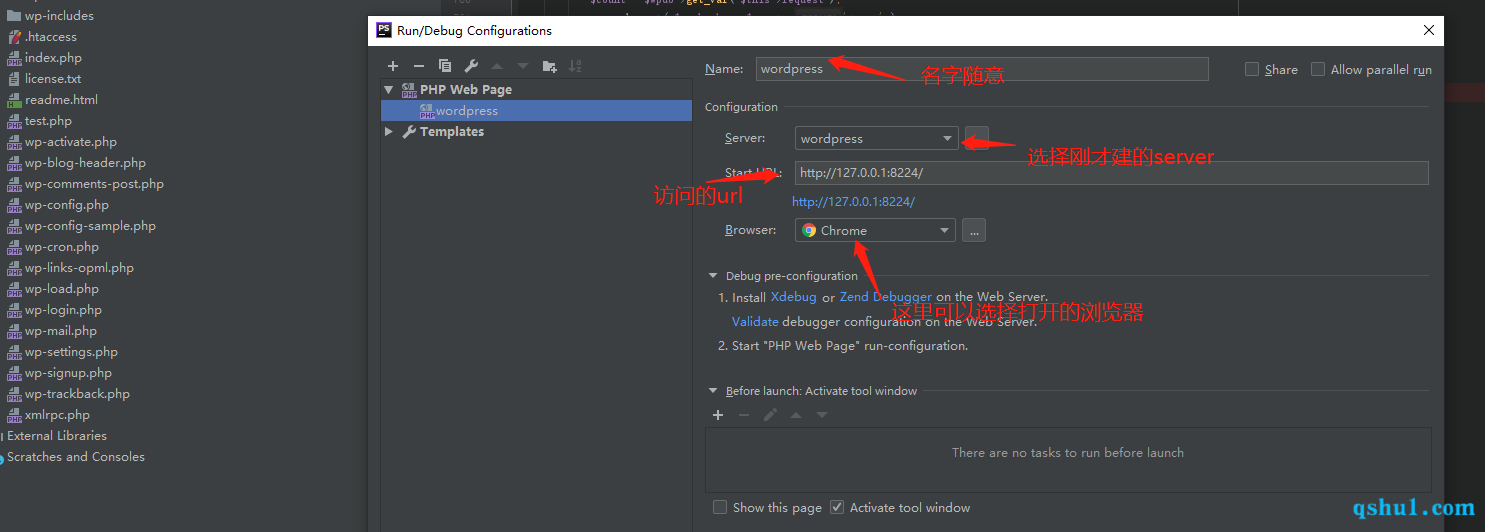Open the blue http://127.0.0.1:8224/ link
Viewport: 1485px width, 532px height.
click(x=853, y=202)
